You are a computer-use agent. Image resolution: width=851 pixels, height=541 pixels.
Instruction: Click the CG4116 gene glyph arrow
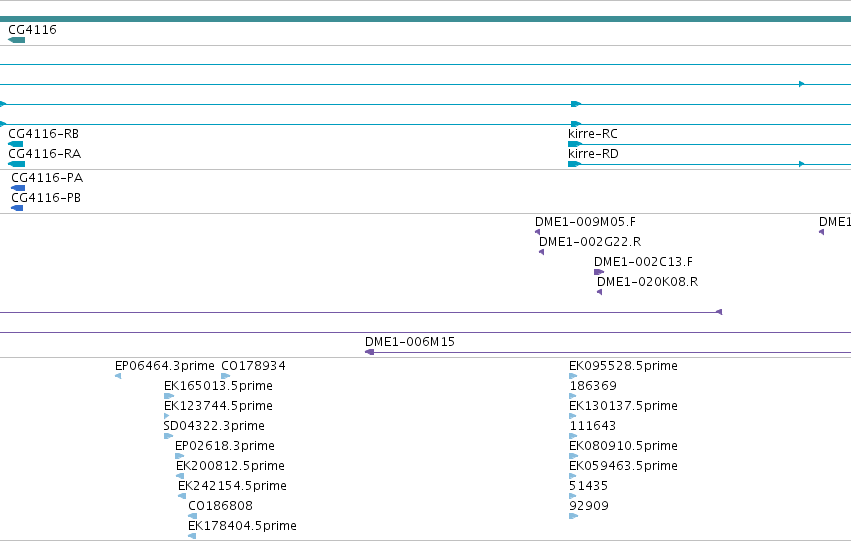click(x=16, y=40)
